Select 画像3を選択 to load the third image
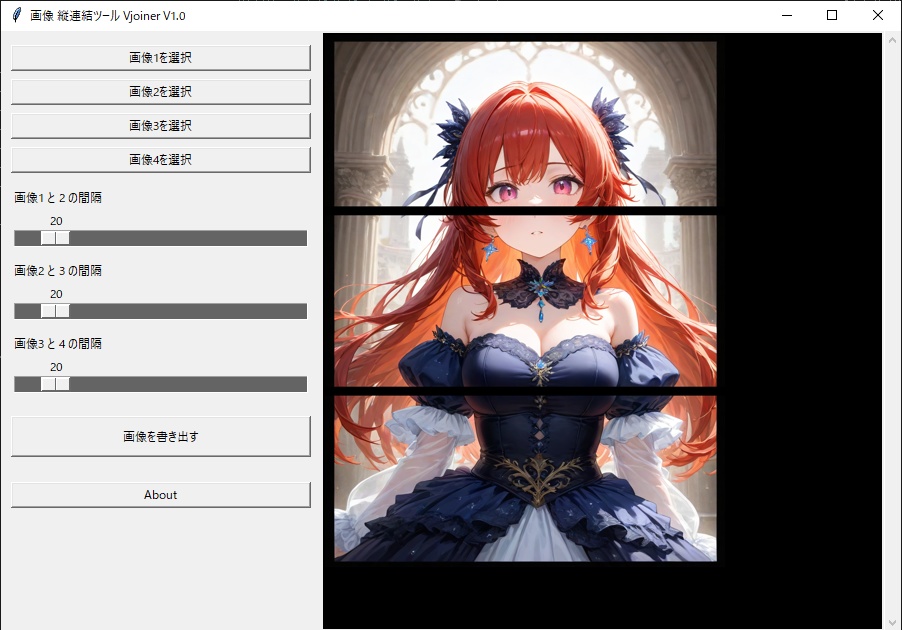 click(160, 125)
